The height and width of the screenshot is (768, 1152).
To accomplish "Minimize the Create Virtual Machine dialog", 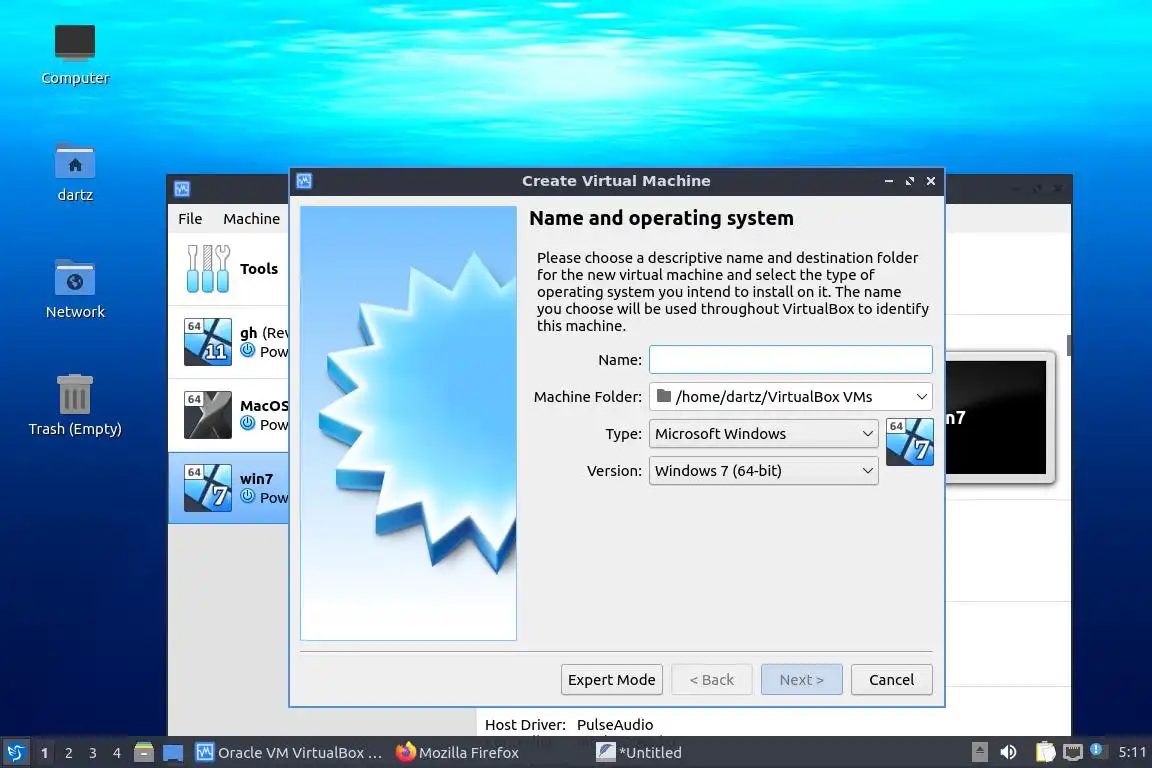I will [x=888, y=181].
